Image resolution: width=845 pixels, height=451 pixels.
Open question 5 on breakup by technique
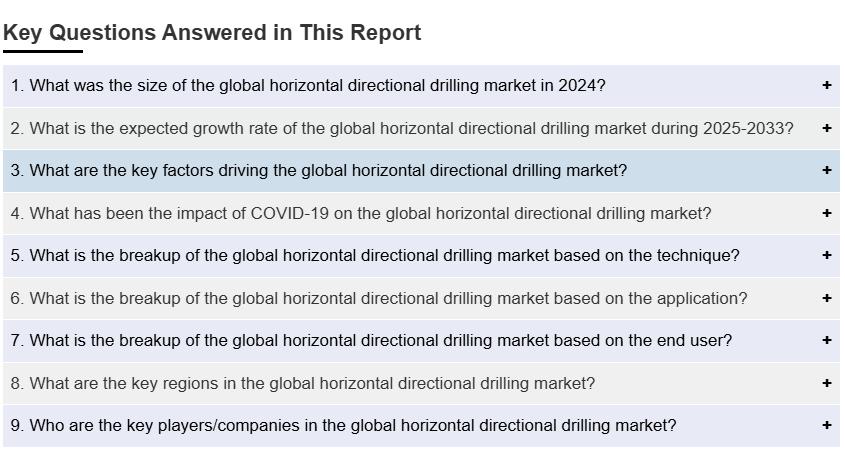[x=375, y=255]
